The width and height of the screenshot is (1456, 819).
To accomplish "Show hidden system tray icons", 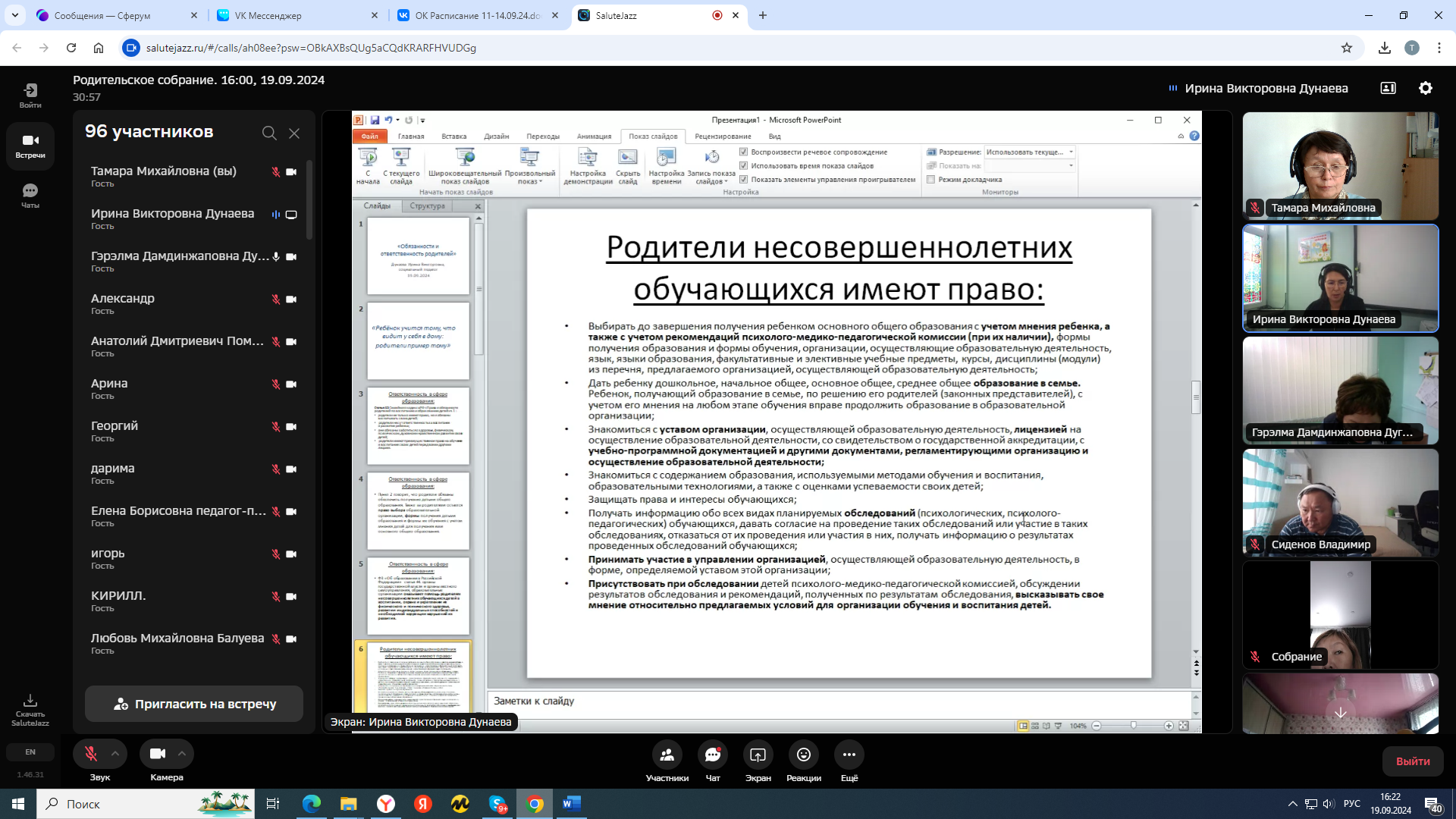I will 1292,804.
